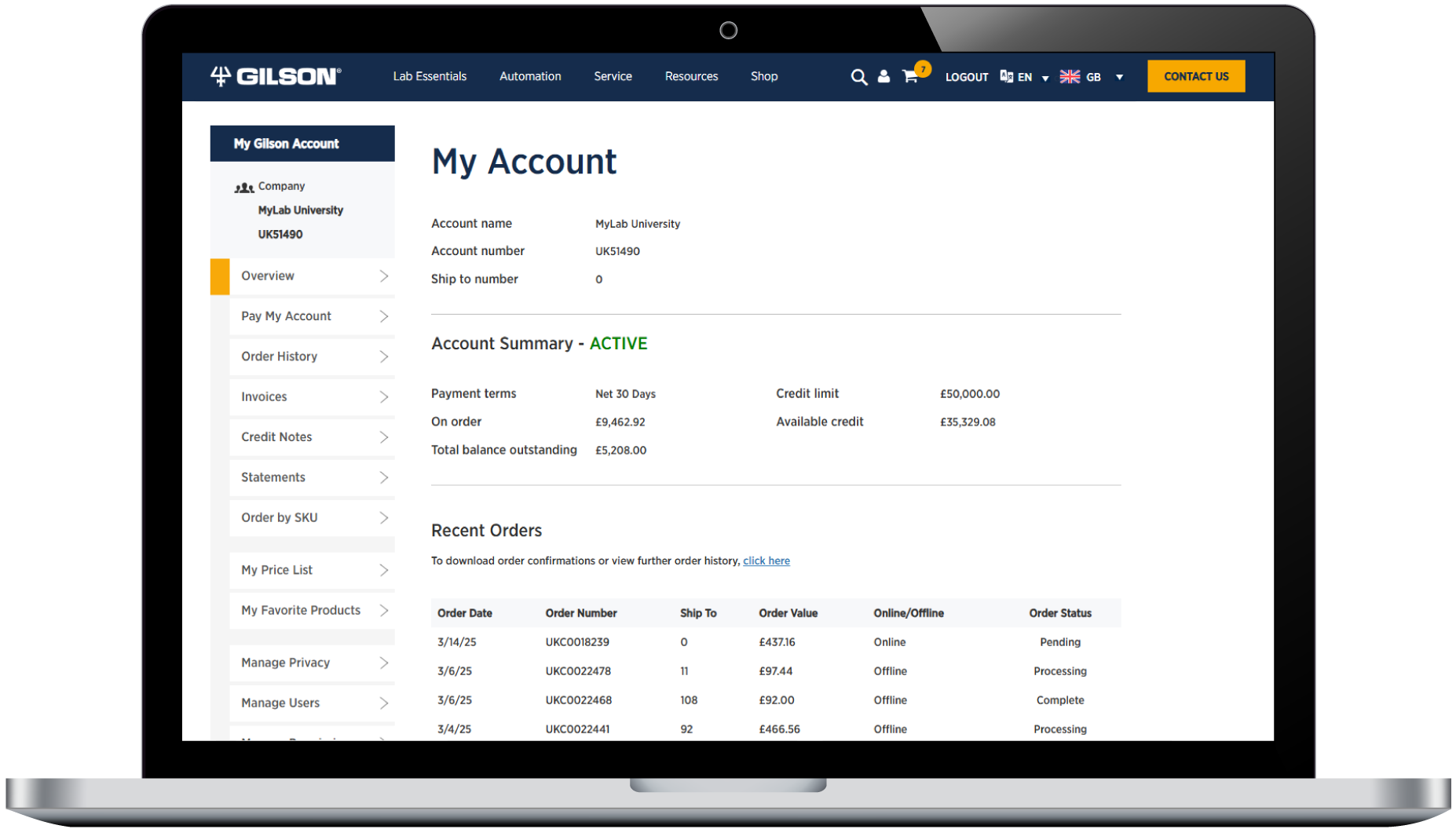Click the Net 30 Days payment terms
Image resolution: width=1456 pixels, height=829 pixels.
(625, 394)
